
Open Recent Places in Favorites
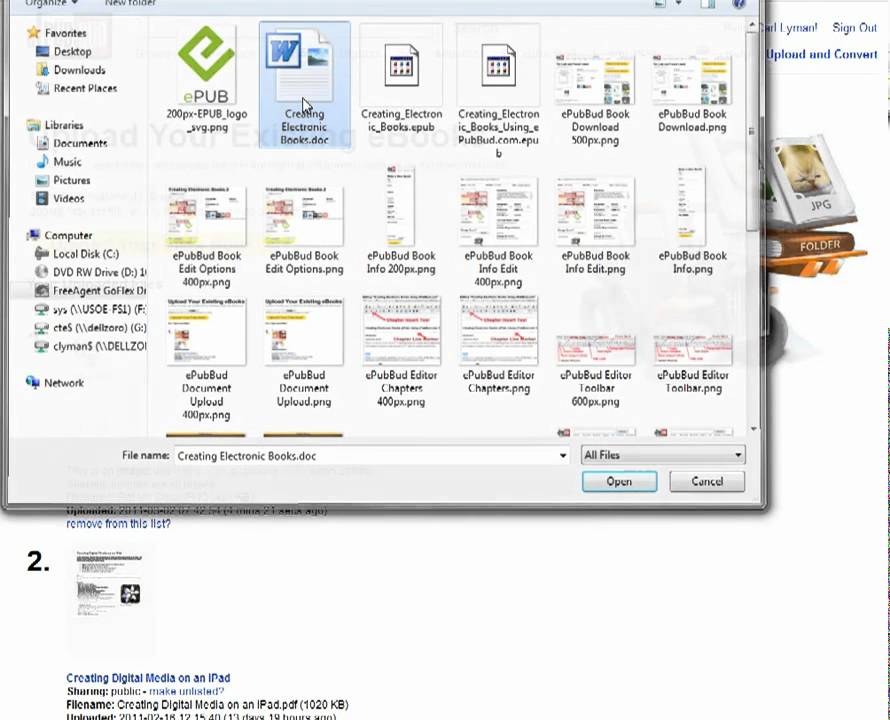pos(84,89)
